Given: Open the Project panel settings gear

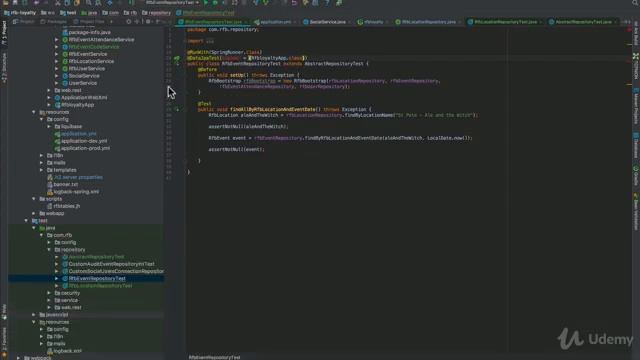Looking at the screenshot, I should (148, 22).
